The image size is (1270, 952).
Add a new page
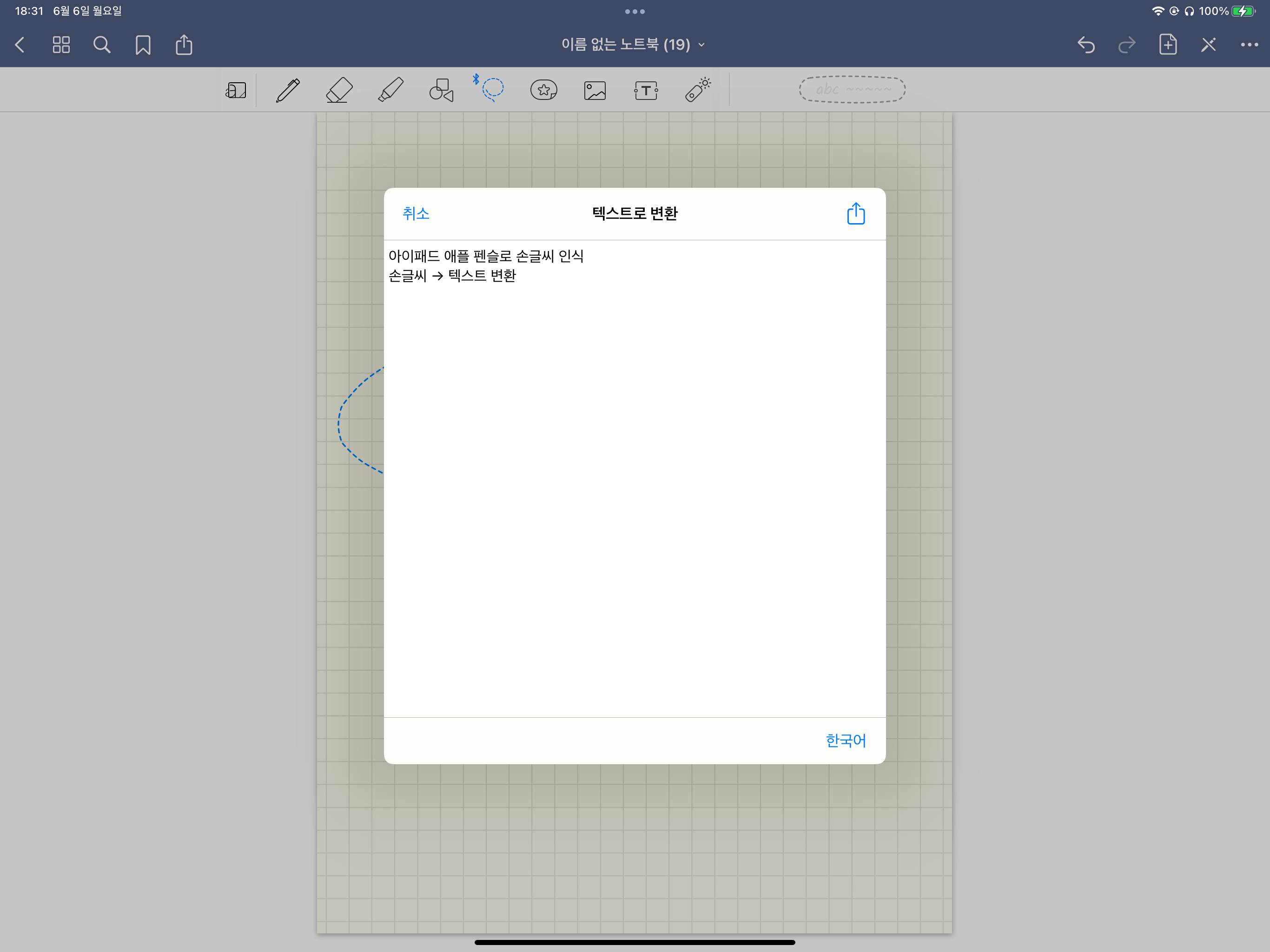tap(1168, 44)
